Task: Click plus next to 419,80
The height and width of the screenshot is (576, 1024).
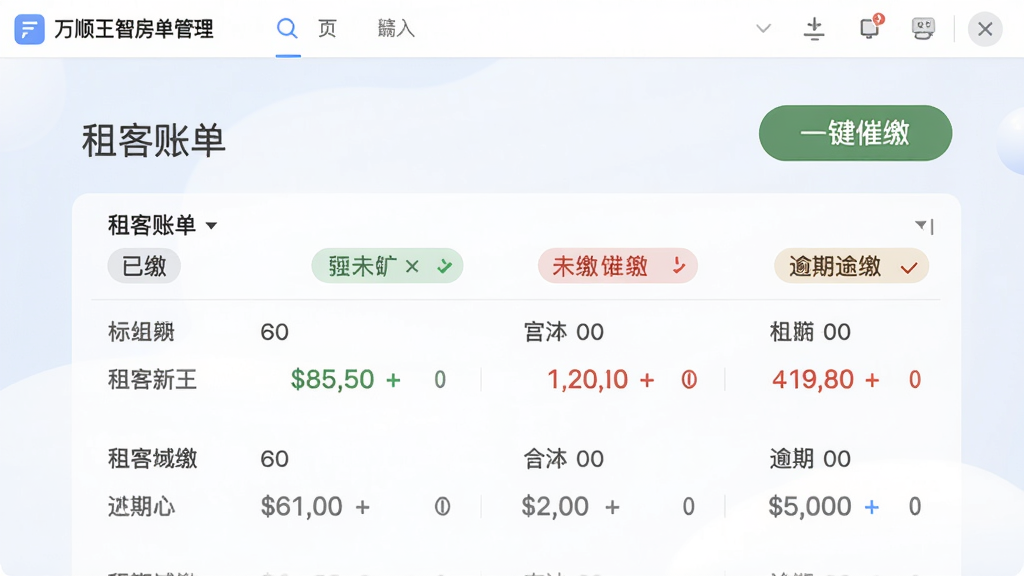Action: [872, 379]
